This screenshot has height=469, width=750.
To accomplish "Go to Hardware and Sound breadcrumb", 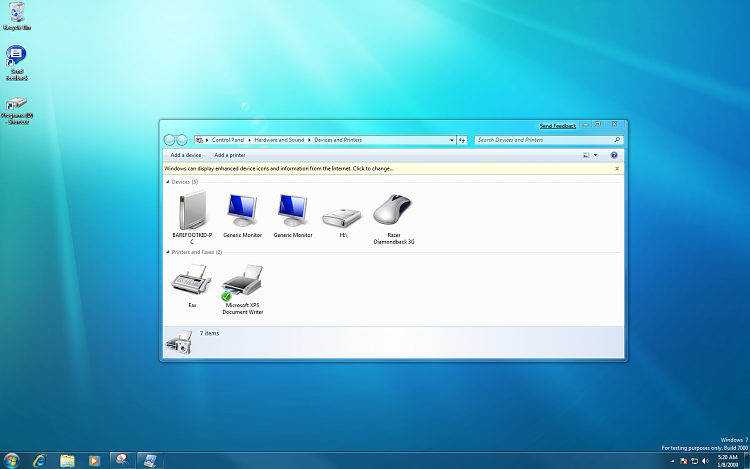I will [279, 140].
